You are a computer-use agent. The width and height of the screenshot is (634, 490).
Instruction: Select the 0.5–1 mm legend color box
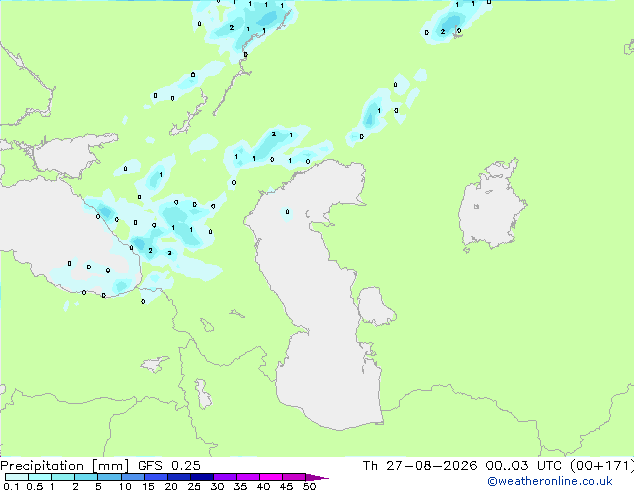(x=40, y=477)
